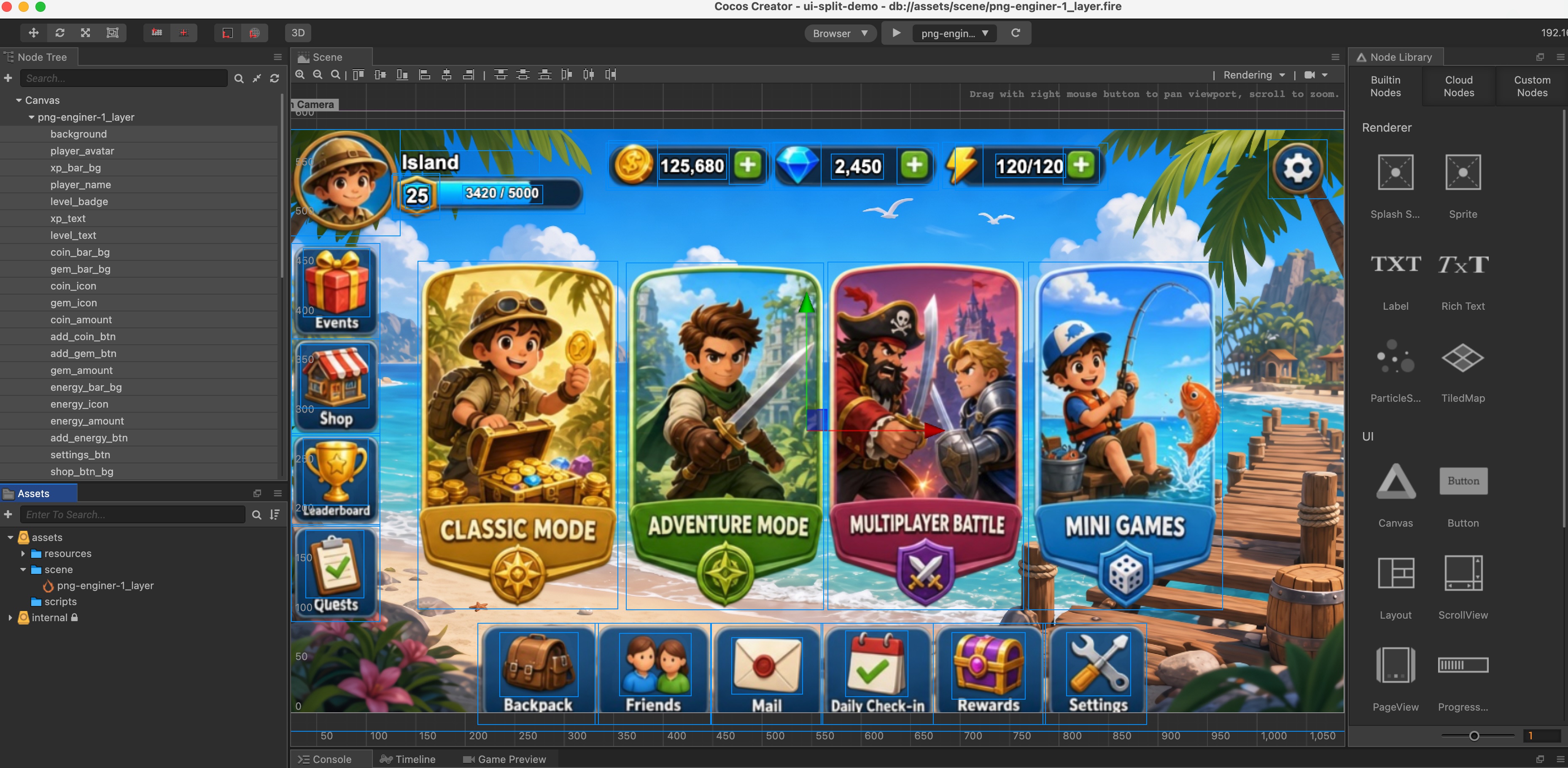The height and width of the screenshot is (768, 1568).
Task: Open the Rendering mode dropdown
Action: click(x=1254, y=75)
